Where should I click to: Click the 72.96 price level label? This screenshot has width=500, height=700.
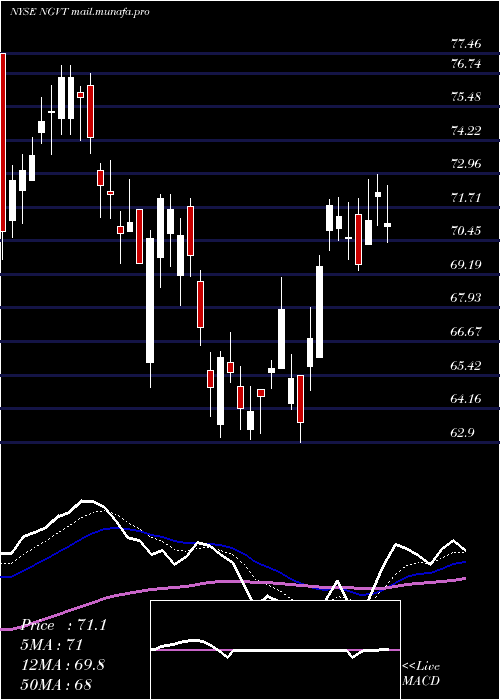(466, 164)
